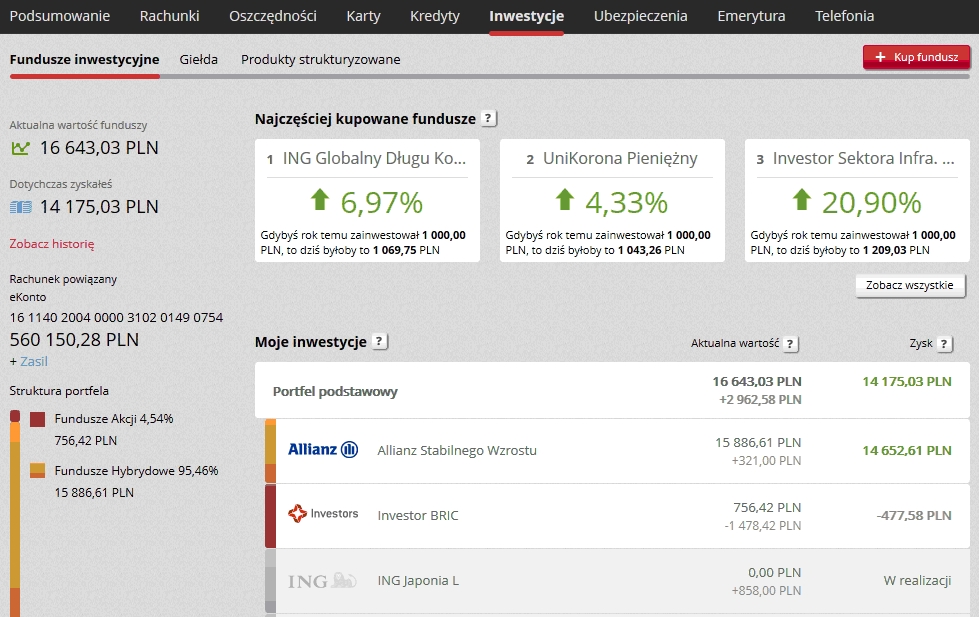Click Fundusze Hybrydowe 95,46% legend label
The height and width of the screenshot is (617, 979).
tap(136, 470)
